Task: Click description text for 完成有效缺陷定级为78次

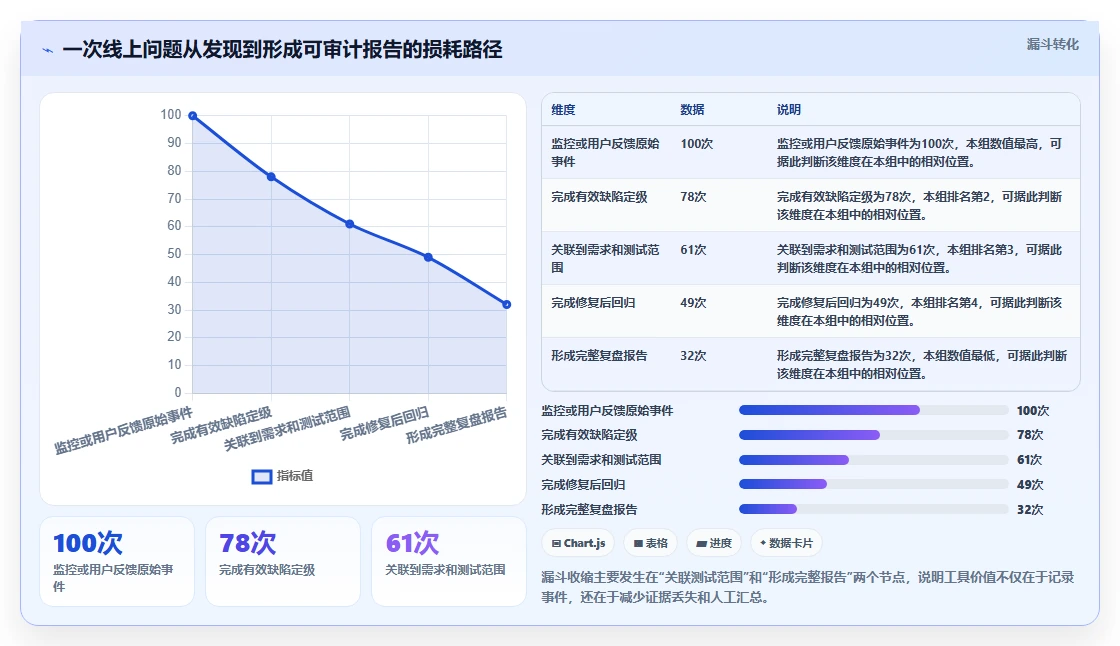Action: 919,205
